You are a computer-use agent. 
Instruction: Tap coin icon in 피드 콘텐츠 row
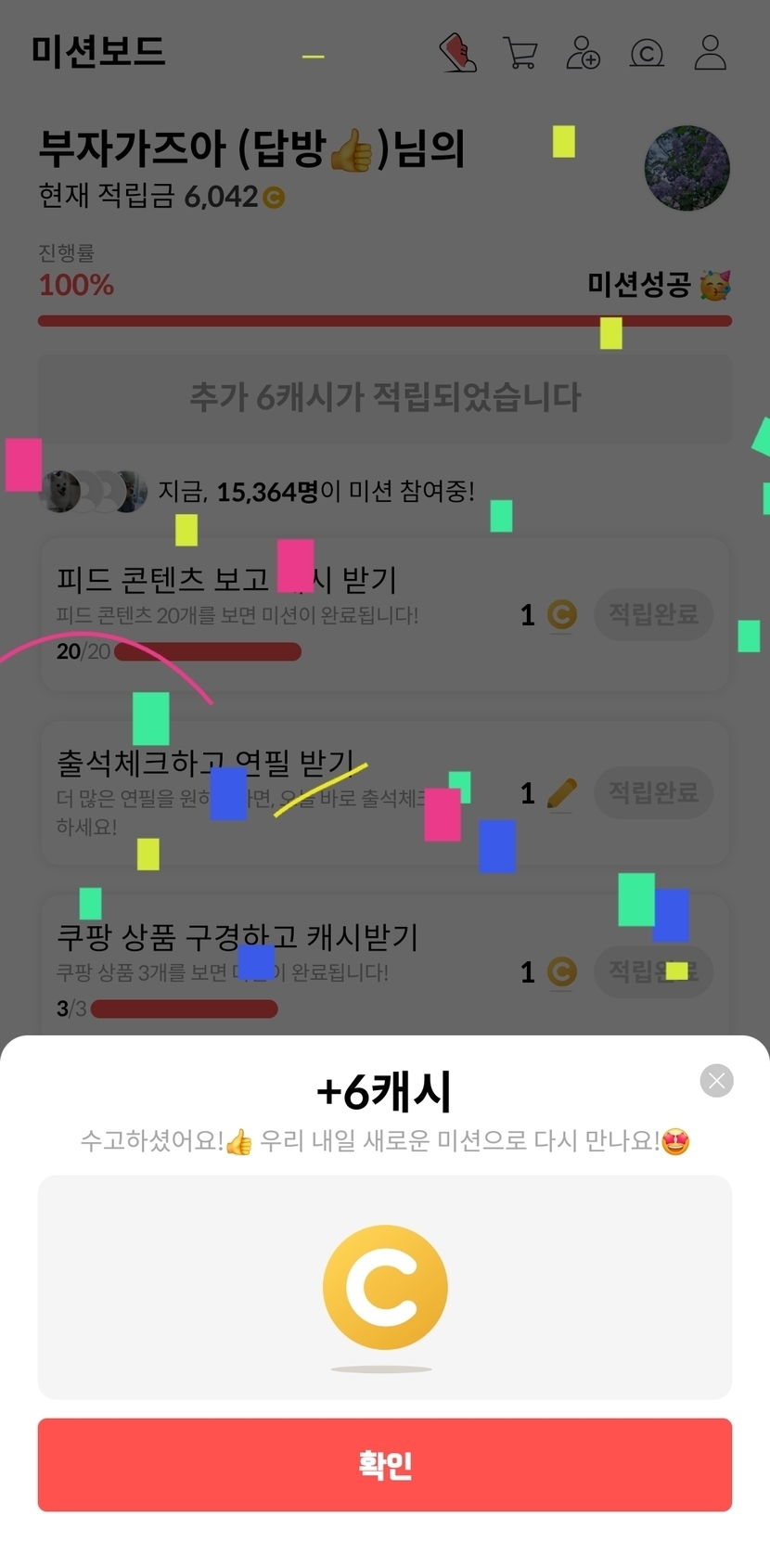click(561, 614)
